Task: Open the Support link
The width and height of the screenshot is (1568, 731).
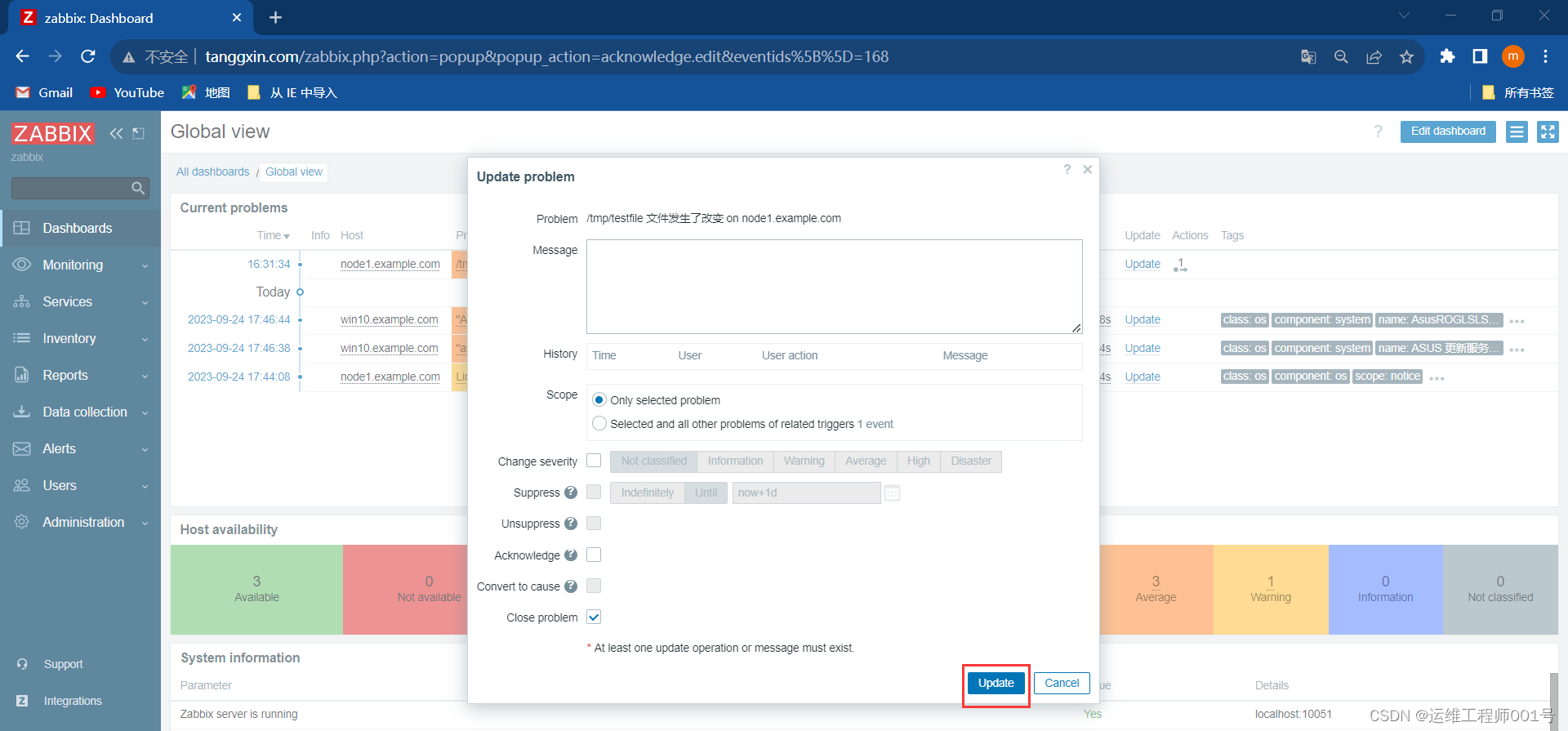Action: pos(63,664)
